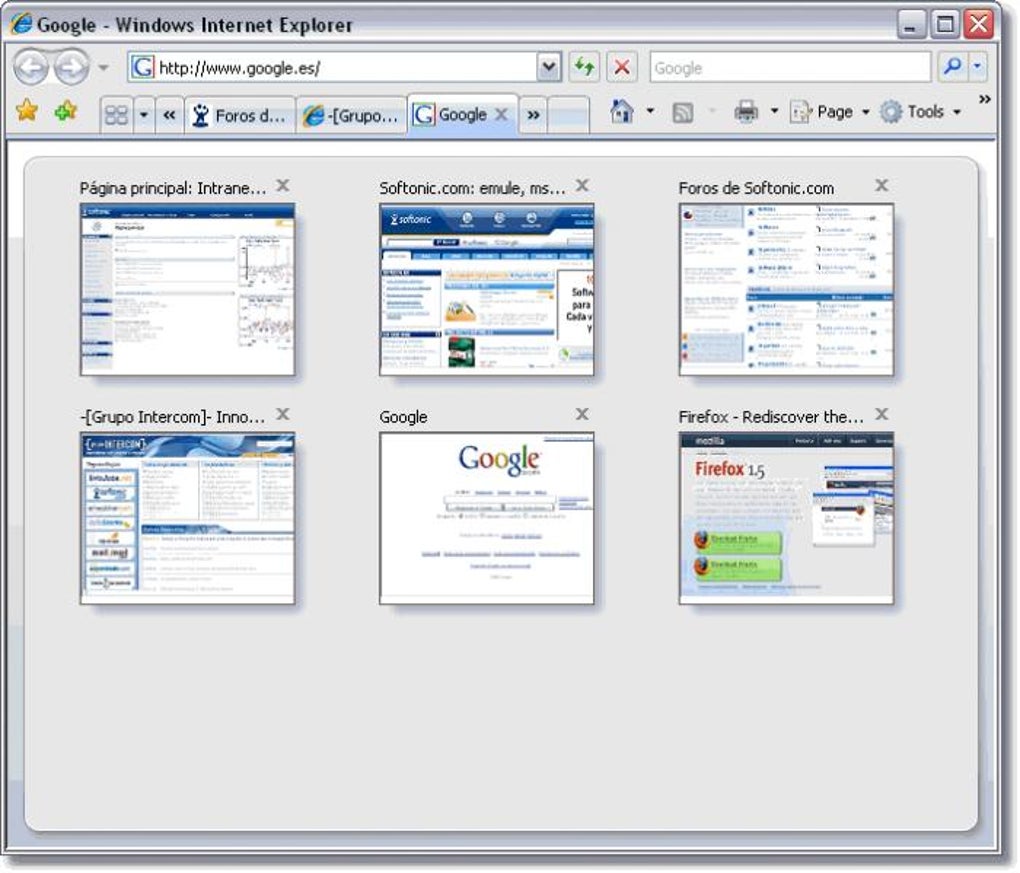The height and width of the screenshot is (873, 1020).
Task: Close the Softonic.com: emule thumbnail tab
Action: coord(582,185)
